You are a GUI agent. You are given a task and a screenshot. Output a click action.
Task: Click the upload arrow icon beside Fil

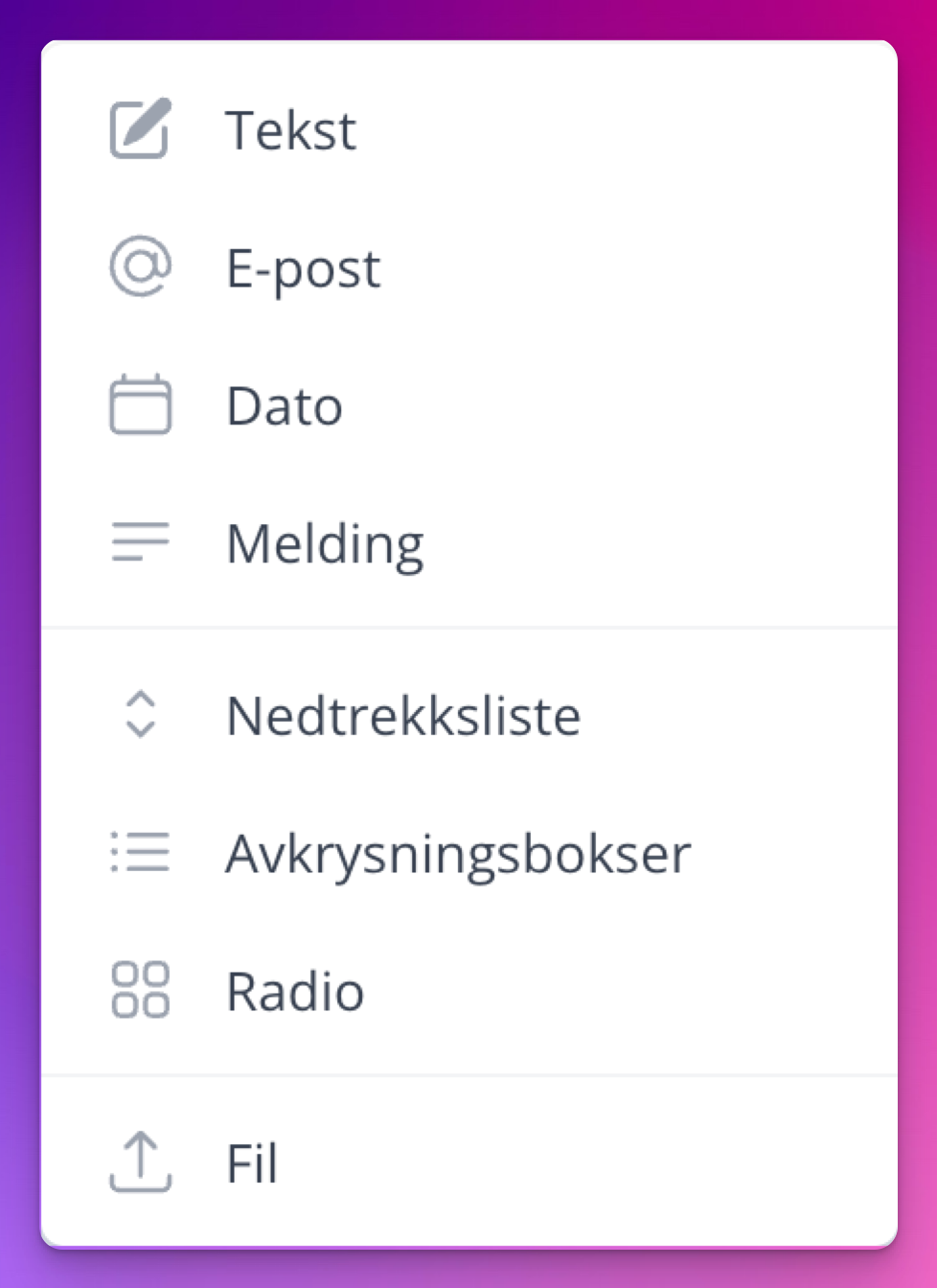pyautogui.click(x=140, y=1162)
